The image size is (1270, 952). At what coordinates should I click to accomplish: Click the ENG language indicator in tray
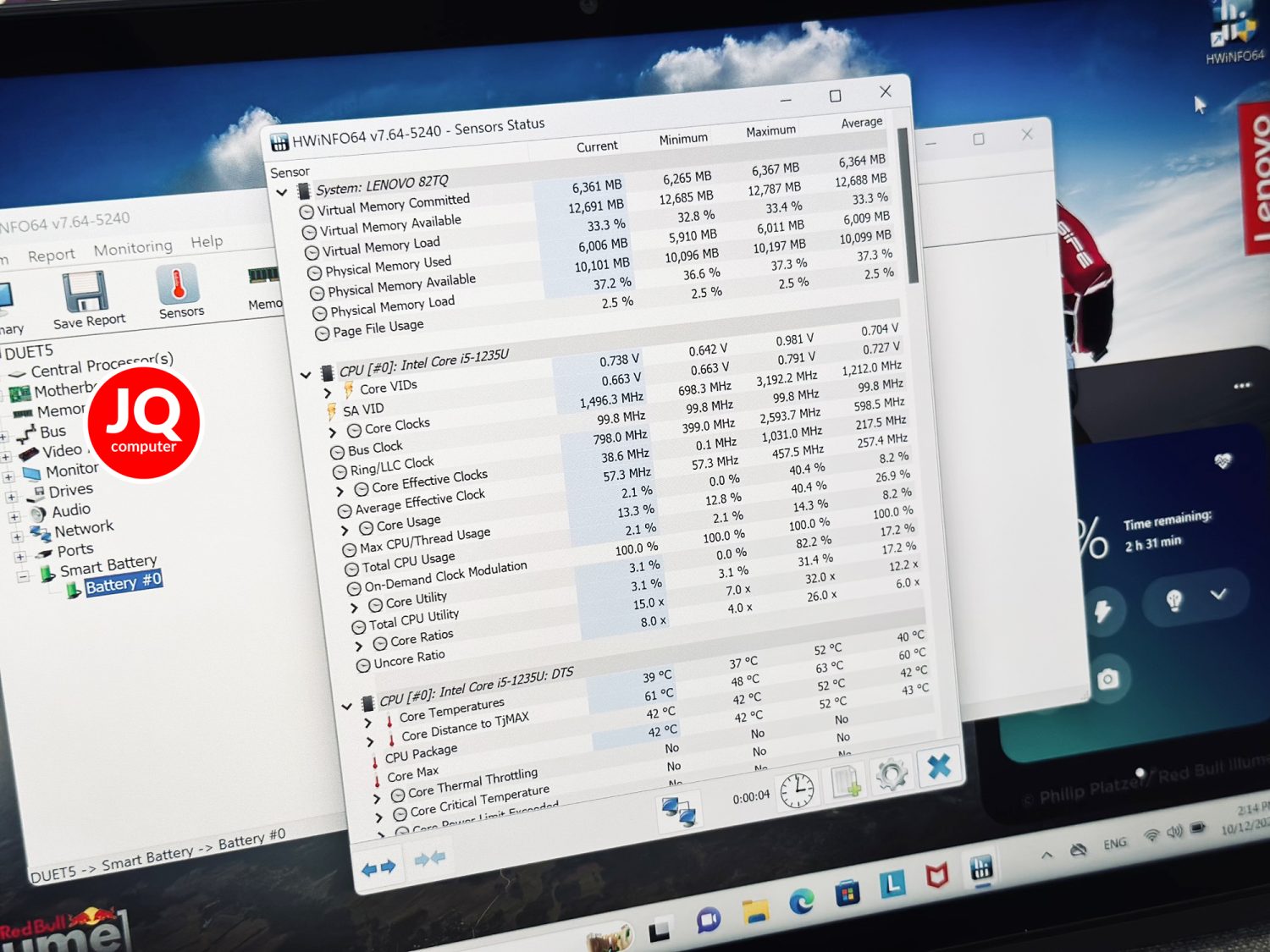pos(1114,844)
